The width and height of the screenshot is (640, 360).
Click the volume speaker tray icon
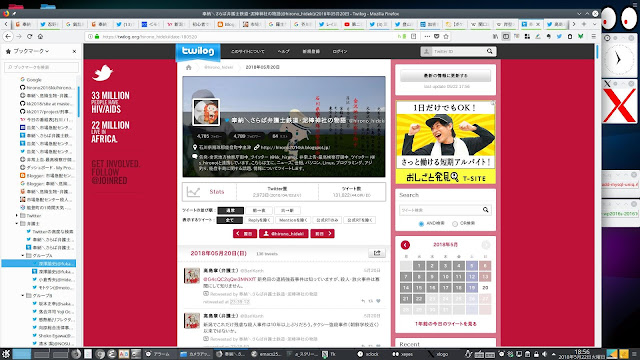click(x=544, y=354)
